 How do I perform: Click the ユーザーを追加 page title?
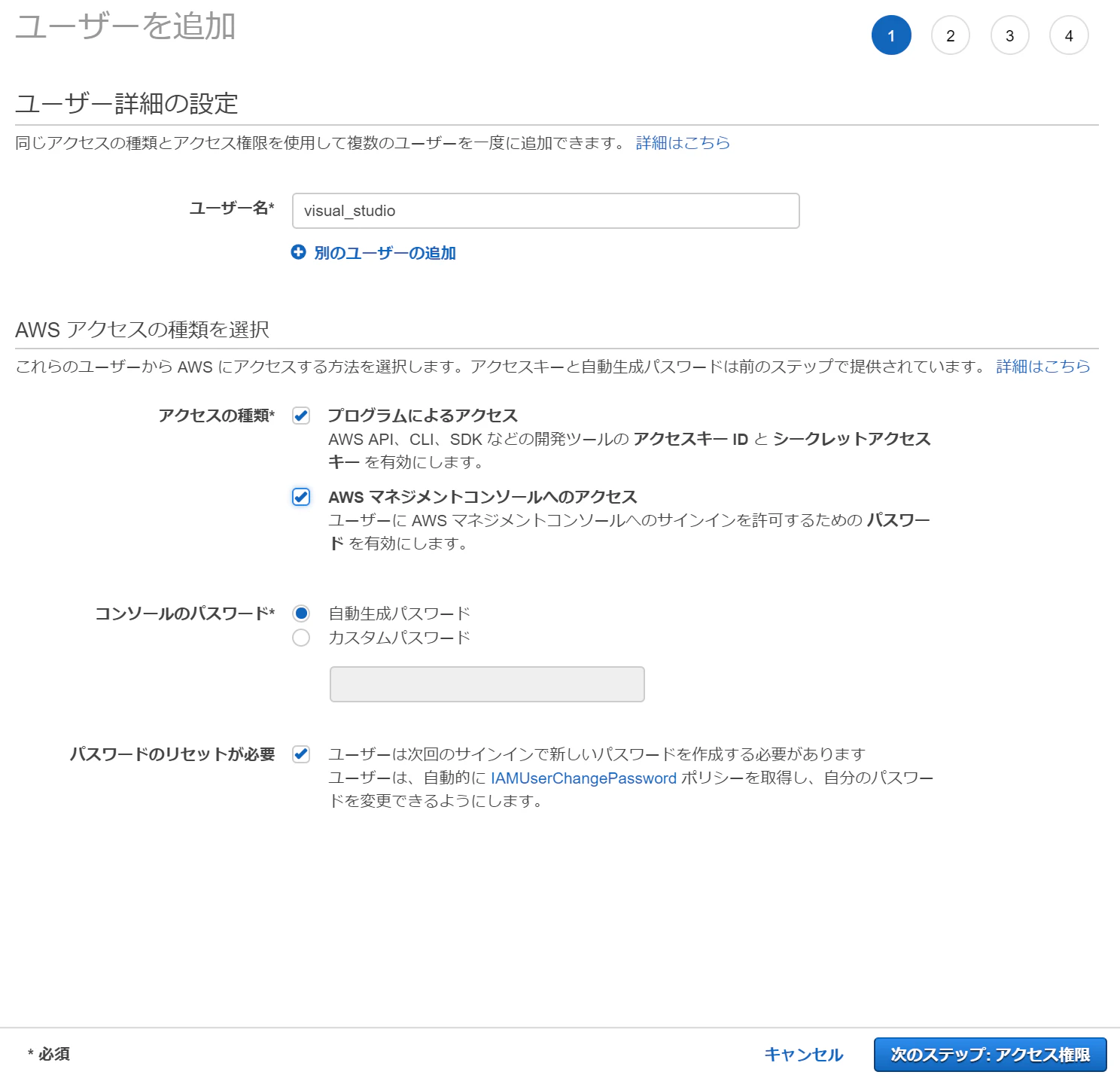pyautogui.click(x=126, y=26)
